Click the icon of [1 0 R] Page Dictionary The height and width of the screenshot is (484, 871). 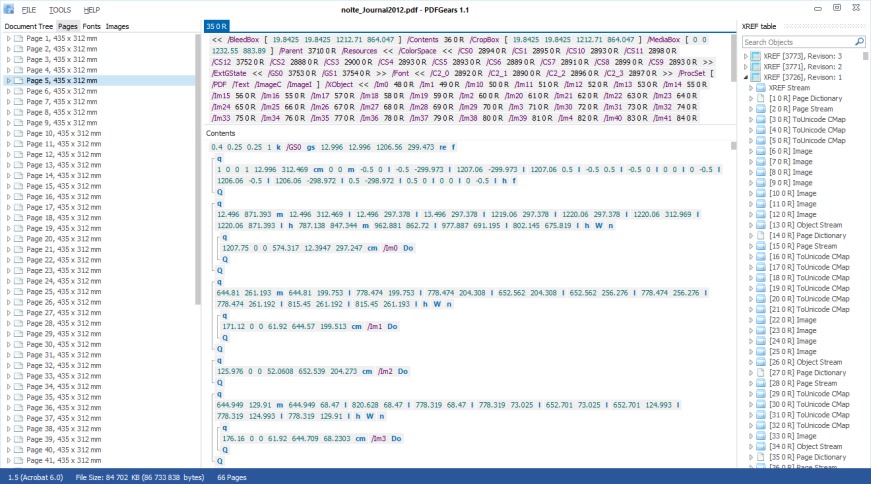click(762, 98)
